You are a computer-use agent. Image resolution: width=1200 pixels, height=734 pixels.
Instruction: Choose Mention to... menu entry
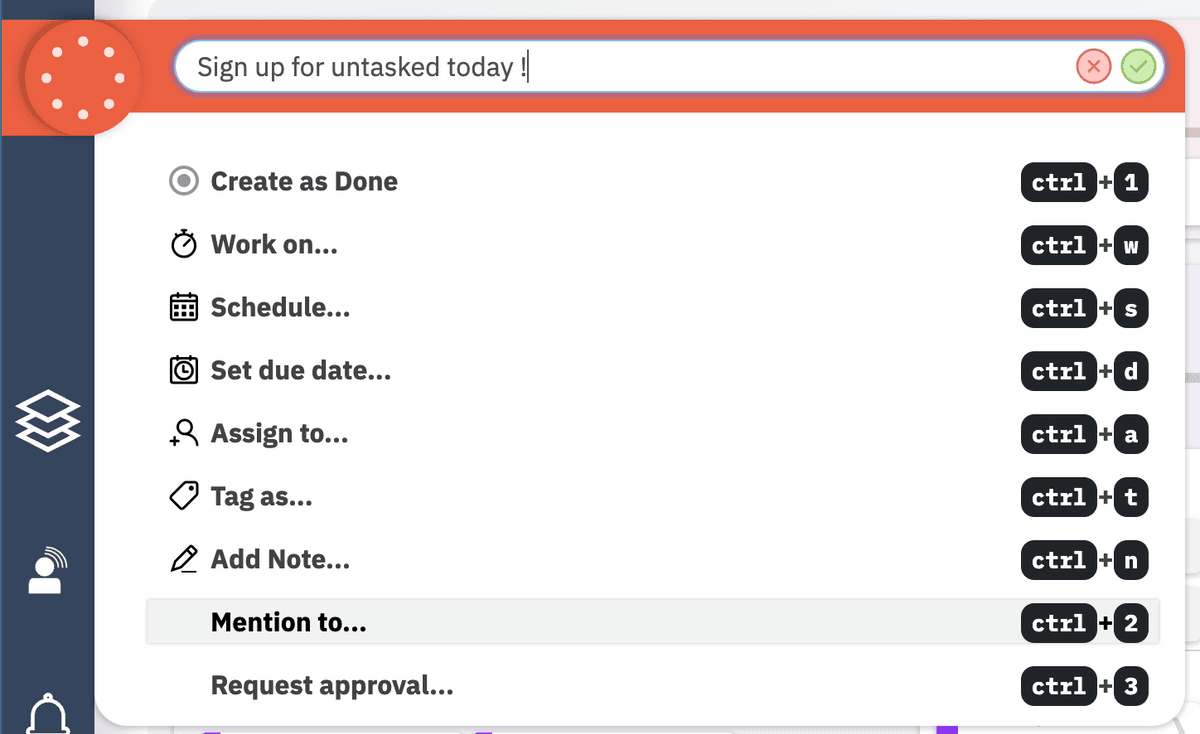[289, 623]
